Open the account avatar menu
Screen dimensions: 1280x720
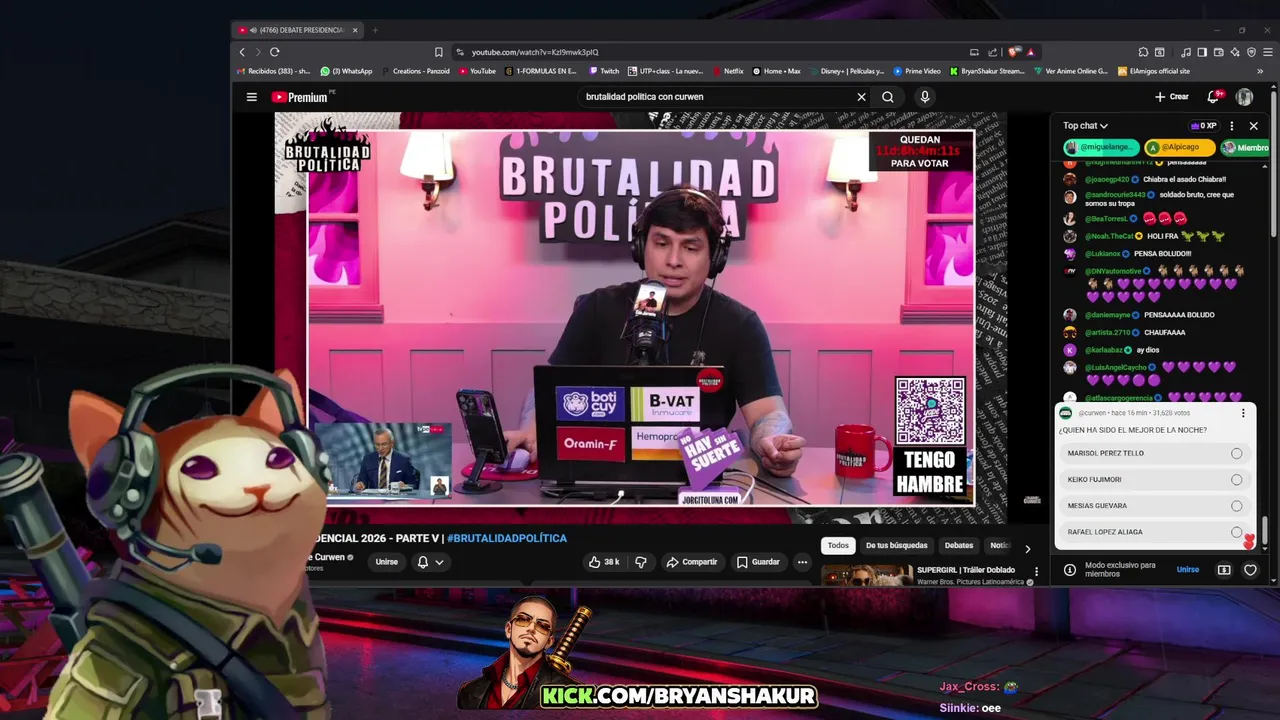pyautogui.click(x=1244, y=97)
